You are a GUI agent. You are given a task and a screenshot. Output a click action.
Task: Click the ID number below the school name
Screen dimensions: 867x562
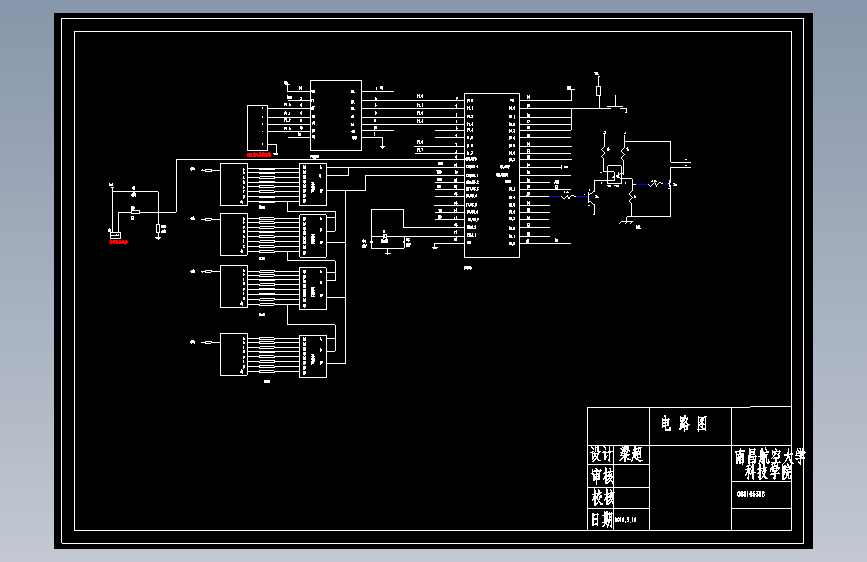[x=751, y=494]
